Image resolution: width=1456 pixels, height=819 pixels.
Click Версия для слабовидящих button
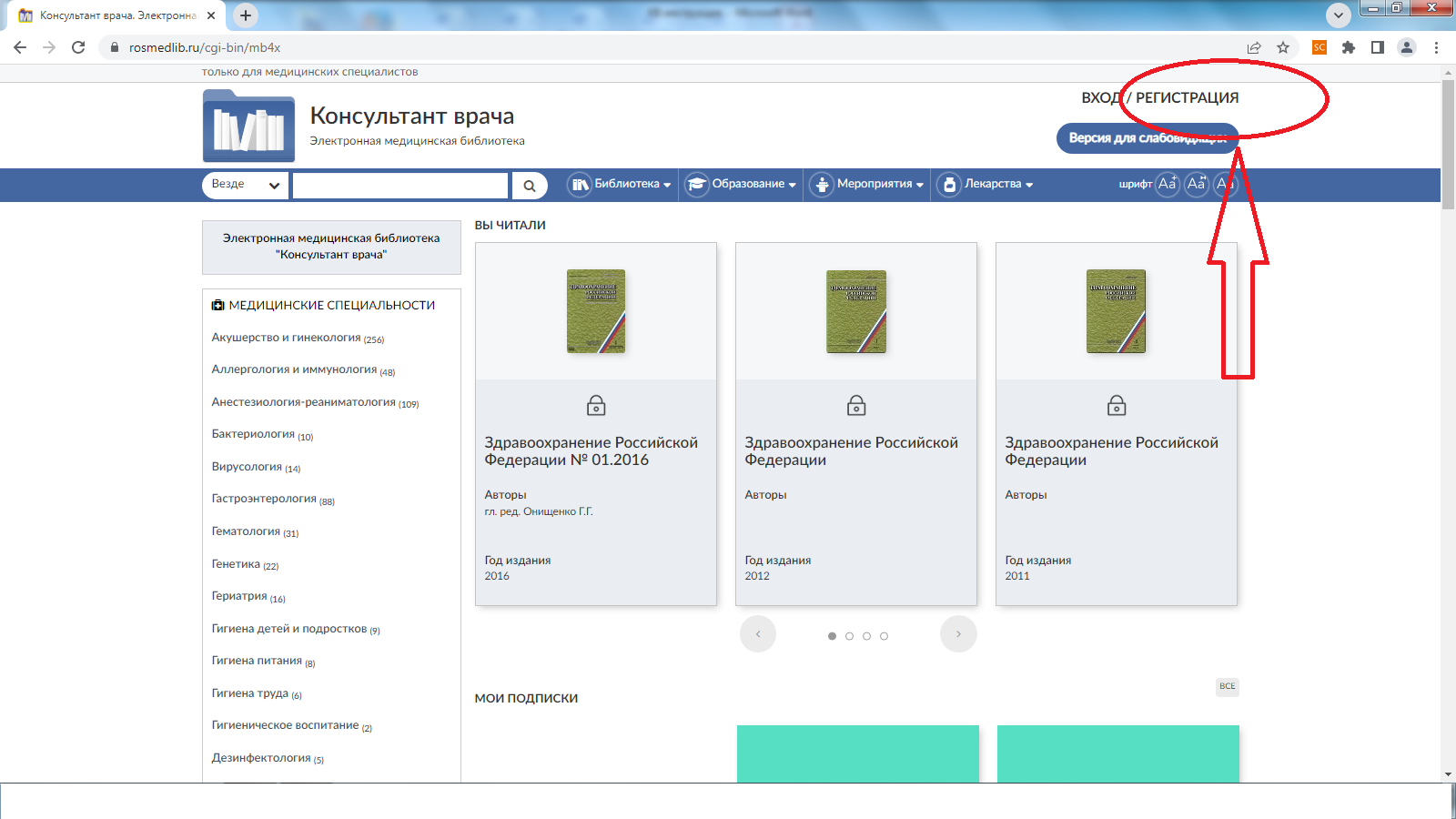point(1148,138)
